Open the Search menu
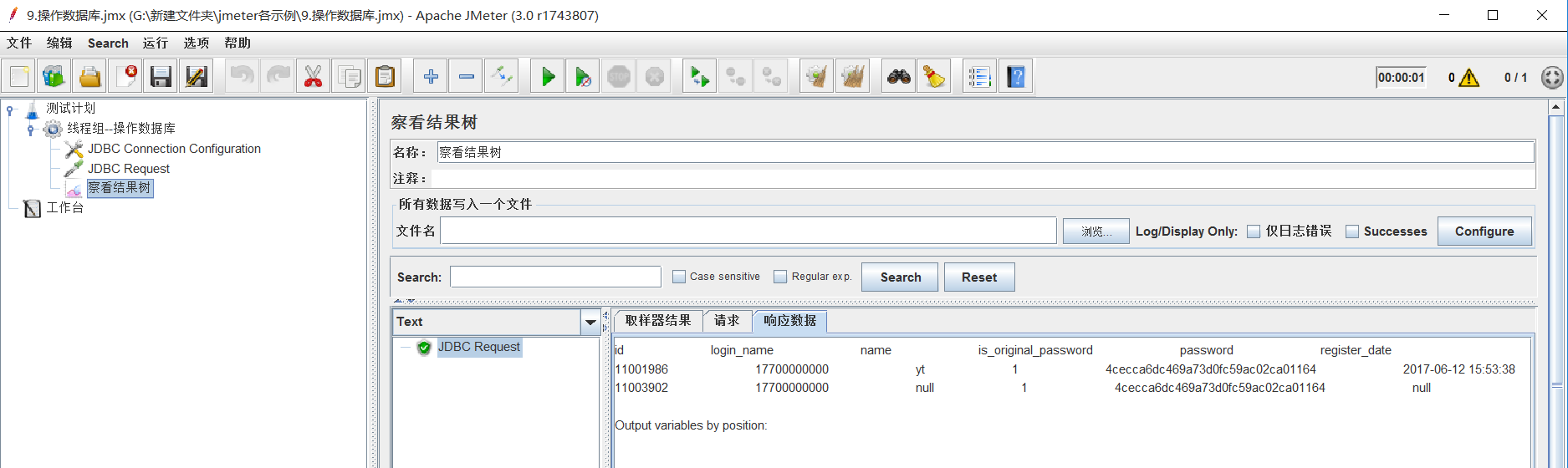The image size is (1568, 468). (108, 43)
